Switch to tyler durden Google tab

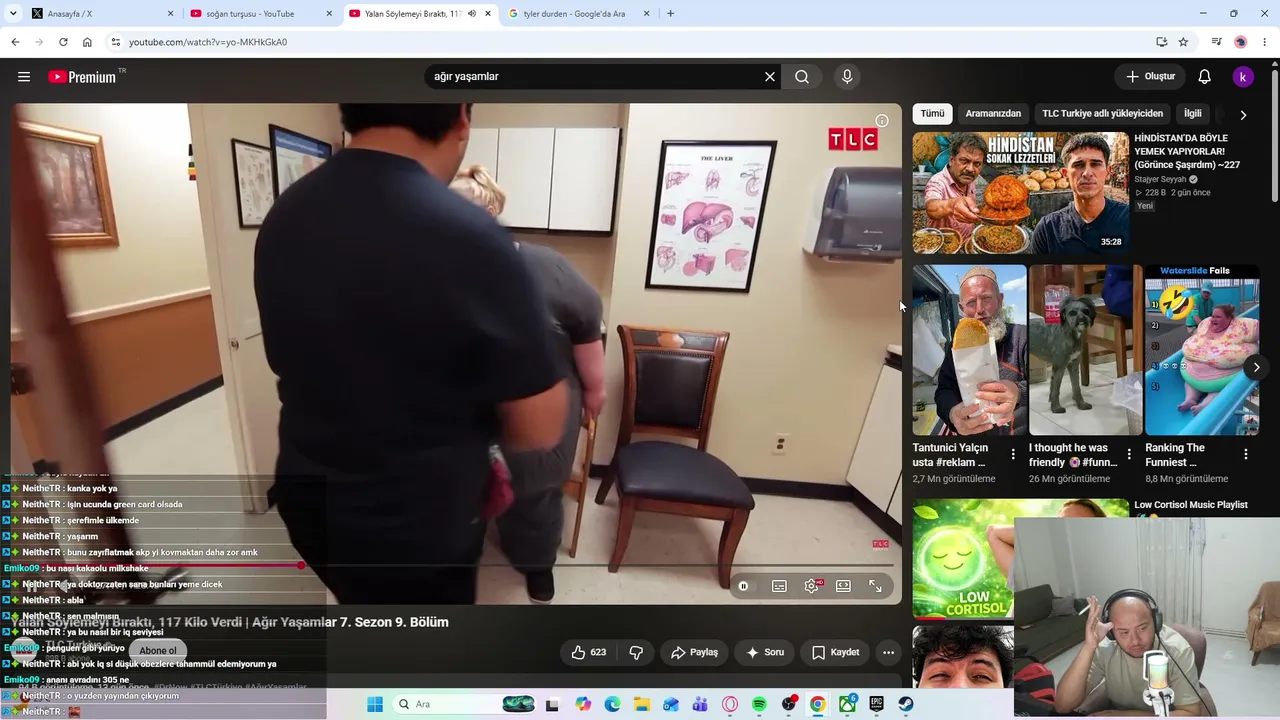pos(580,14)
